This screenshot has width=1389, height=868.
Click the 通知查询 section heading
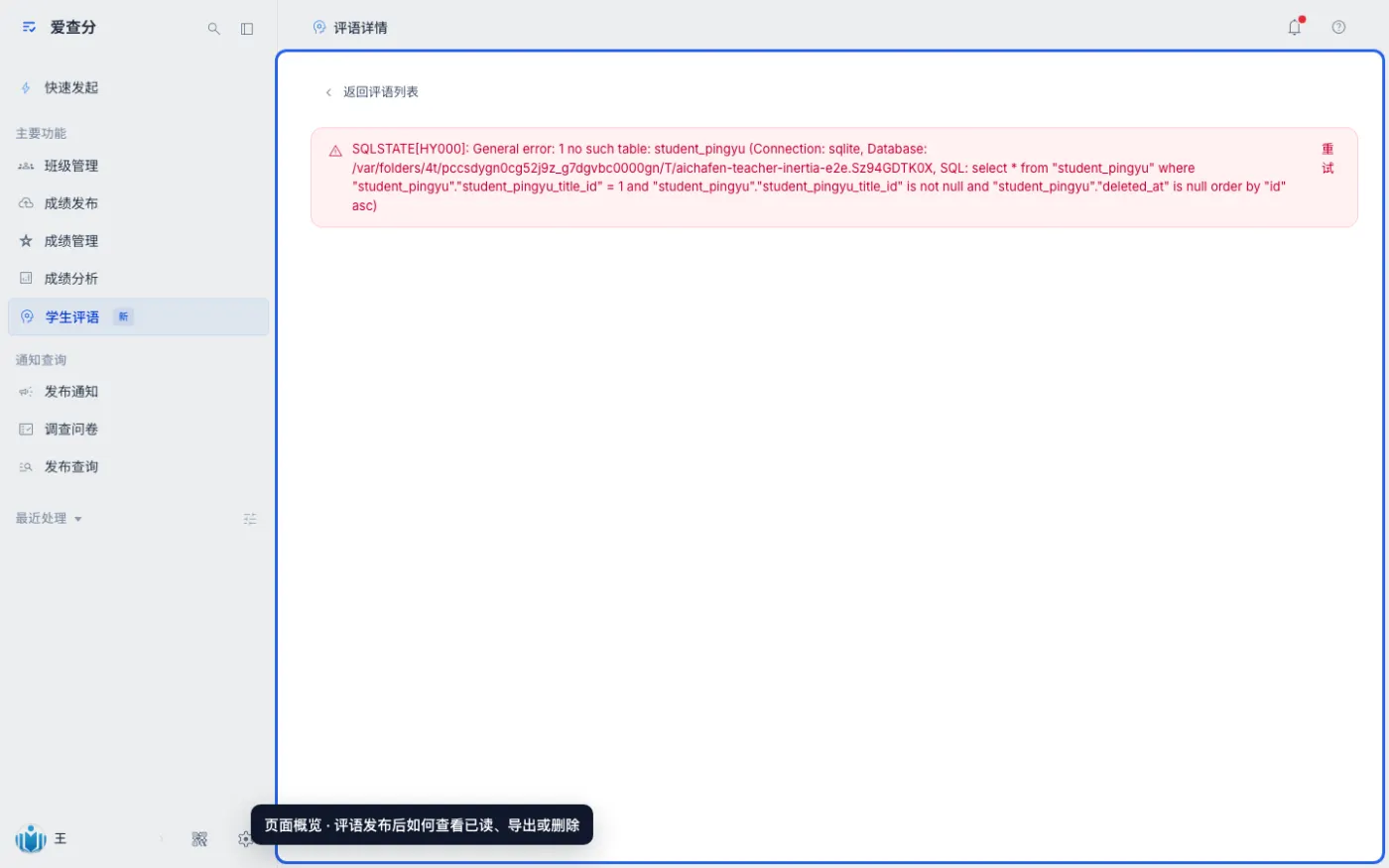(41, 360)
